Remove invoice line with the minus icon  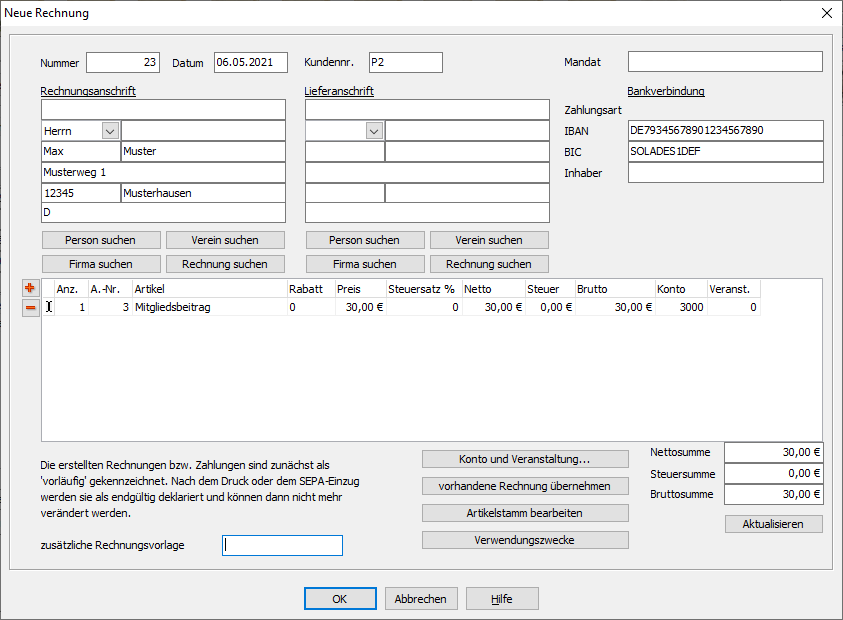30,308
